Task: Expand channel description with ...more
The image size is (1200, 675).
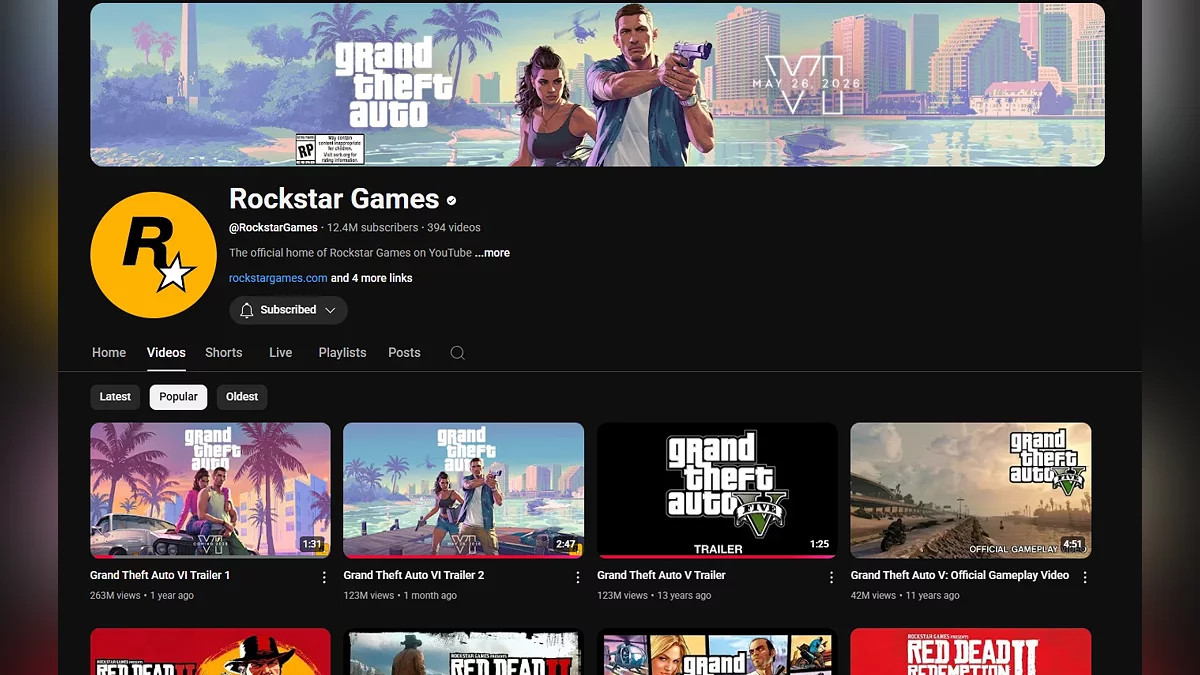Action: pyautogui.click(x=492, y=253)
